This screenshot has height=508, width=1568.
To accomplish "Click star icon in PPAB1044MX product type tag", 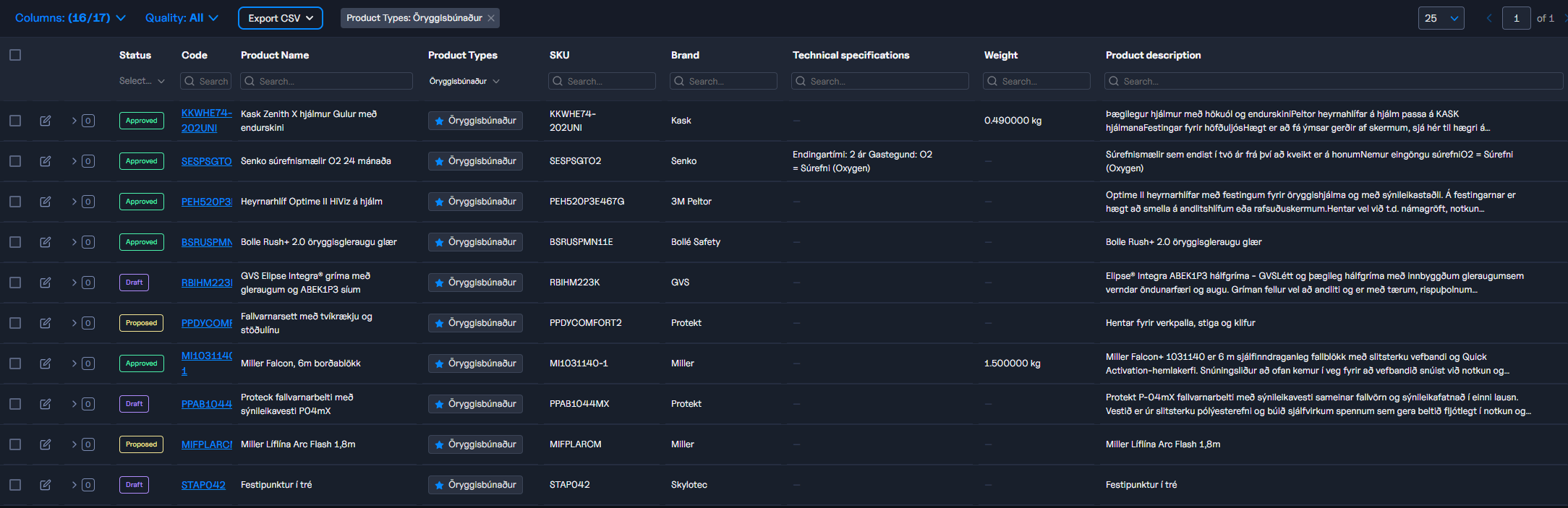I will pos(439,404).
